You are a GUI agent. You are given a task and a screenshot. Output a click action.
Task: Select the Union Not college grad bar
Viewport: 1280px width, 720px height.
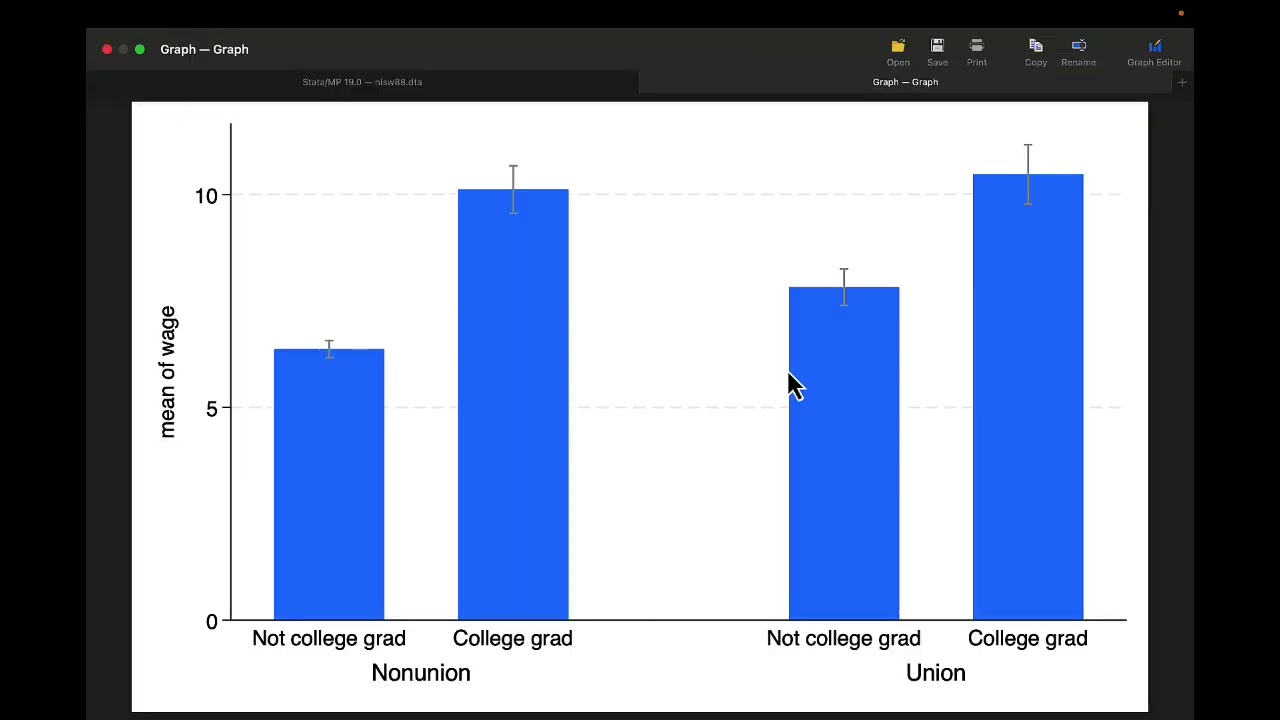844,470
